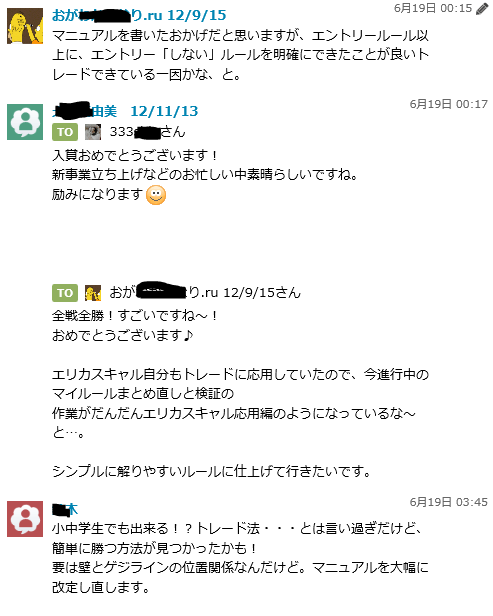The height and width of the screenshot is (616, 493).
Task: Click the pencil edit icon beside 00:15
Action: click(x=482, y=9)
